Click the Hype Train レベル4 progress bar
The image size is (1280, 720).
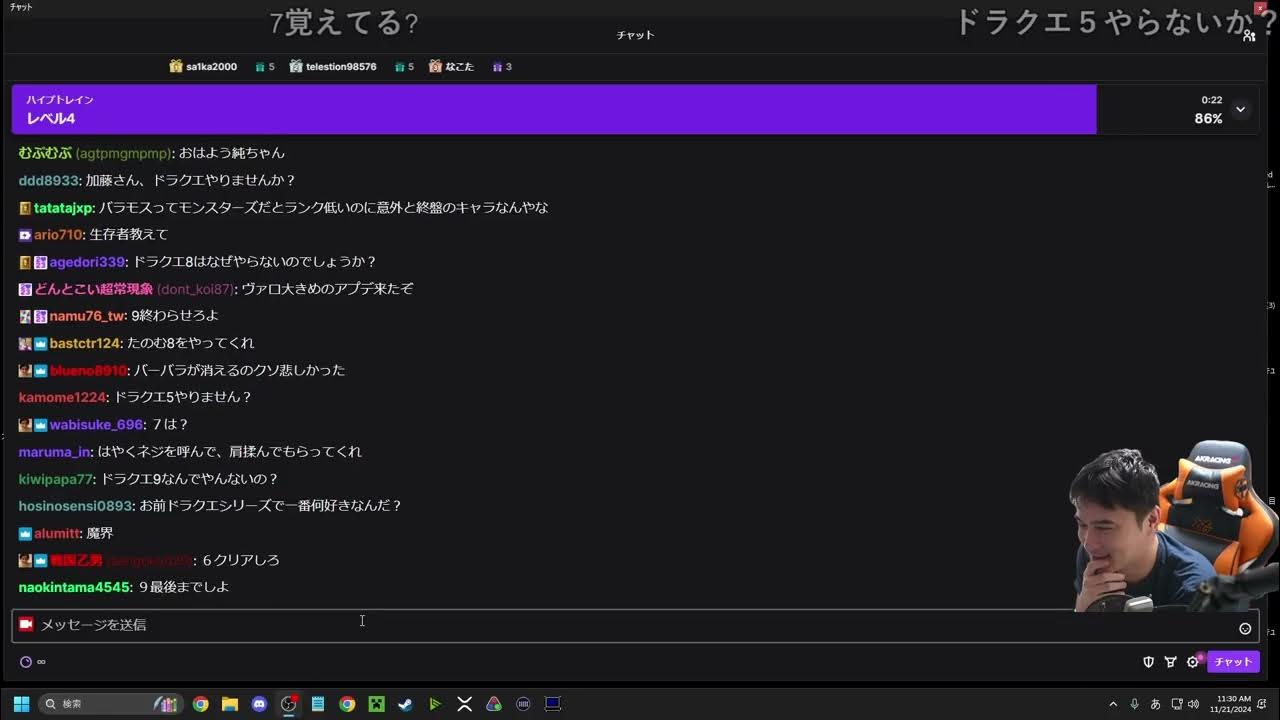[554, 109]
